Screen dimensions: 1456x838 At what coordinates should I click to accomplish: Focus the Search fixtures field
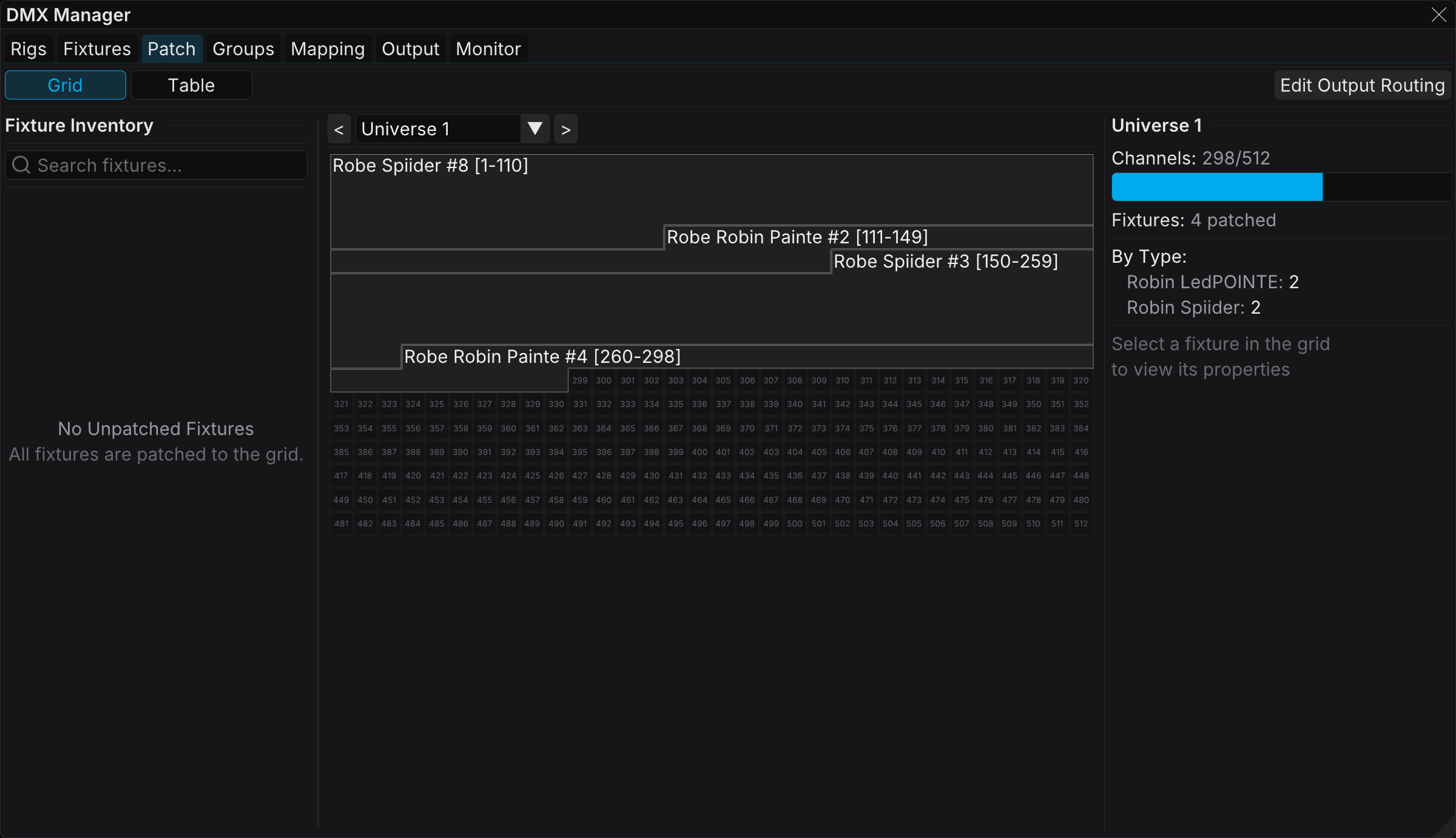pos(157,165)
